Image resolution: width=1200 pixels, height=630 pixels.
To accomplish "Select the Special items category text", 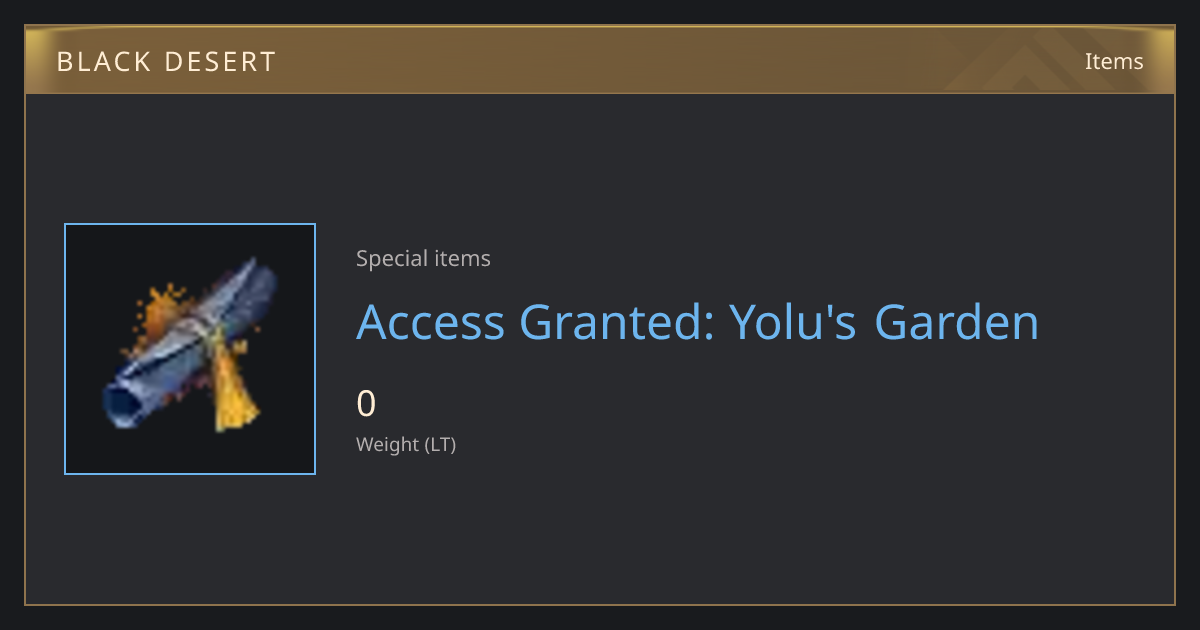I will point(423,259).
